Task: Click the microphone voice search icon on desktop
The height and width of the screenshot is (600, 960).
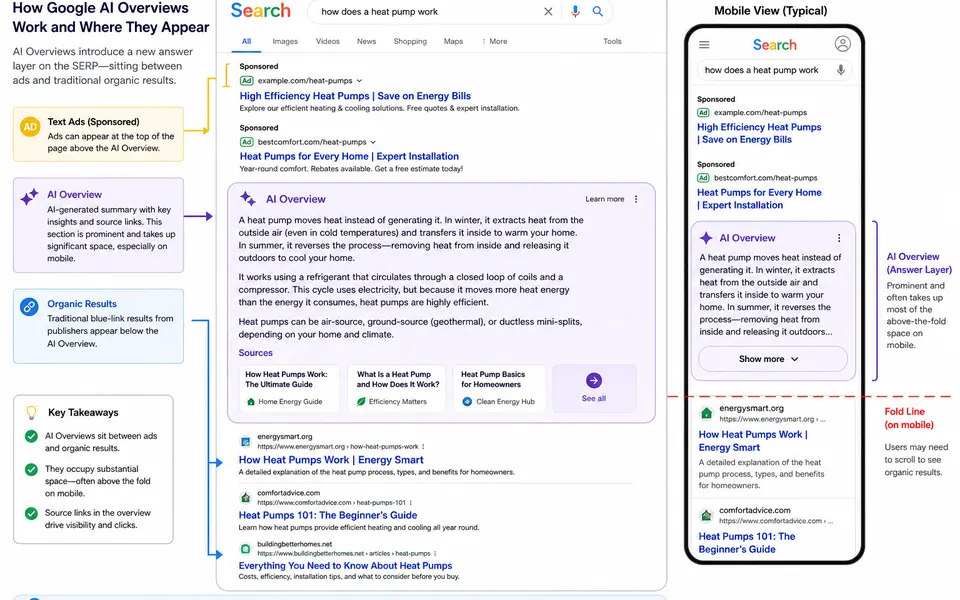Action: point(575,12)
